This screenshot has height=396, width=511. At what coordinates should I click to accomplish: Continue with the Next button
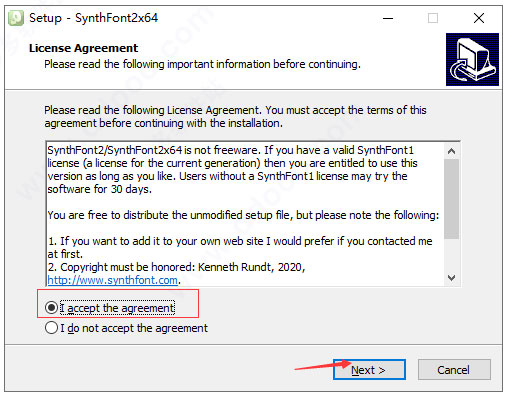pos(369,370)
